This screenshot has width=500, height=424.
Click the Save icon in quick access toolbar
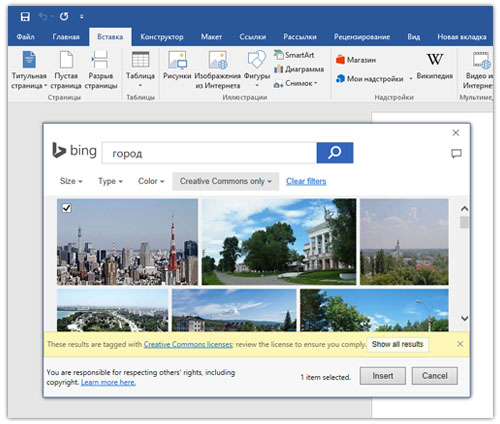(25, 17)
